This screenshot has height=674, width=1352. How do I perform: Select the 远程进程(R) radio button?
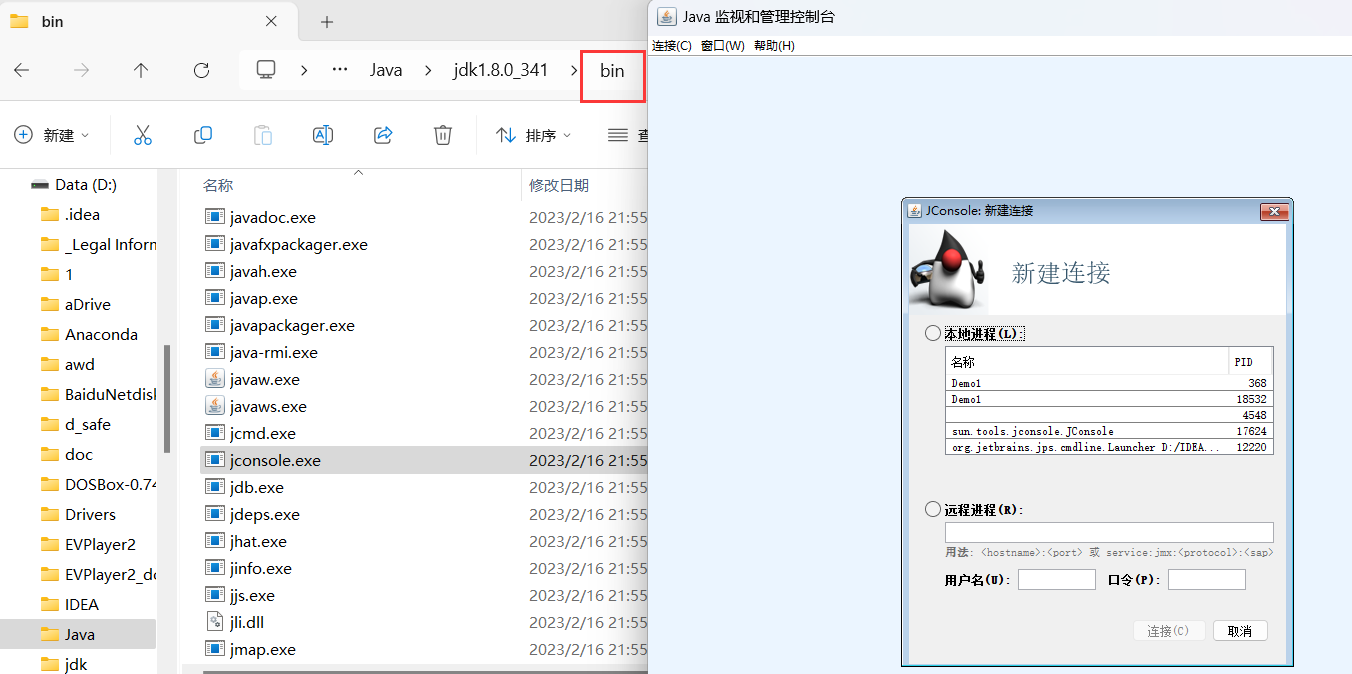pyautogui.click(x=932, y=509)
